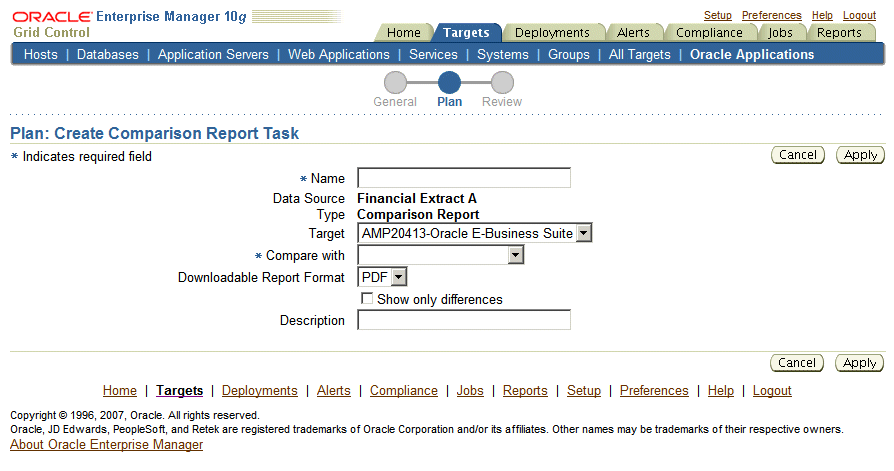The image size is (894, 471).
Task: Click the bottom Cancel button
Action: coord(797,363)
